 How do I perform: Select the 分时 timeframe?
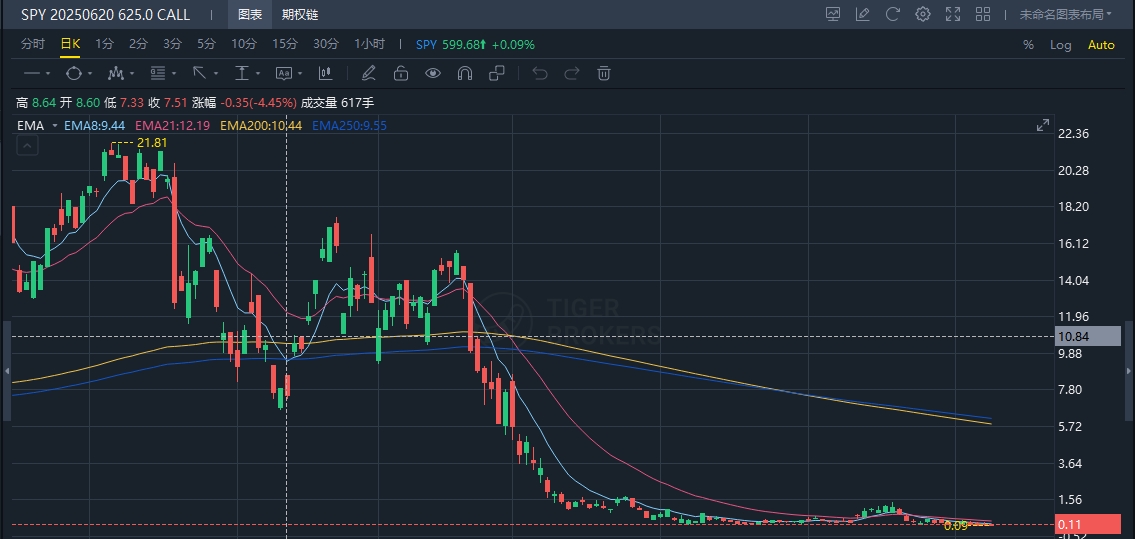point(33,44)
